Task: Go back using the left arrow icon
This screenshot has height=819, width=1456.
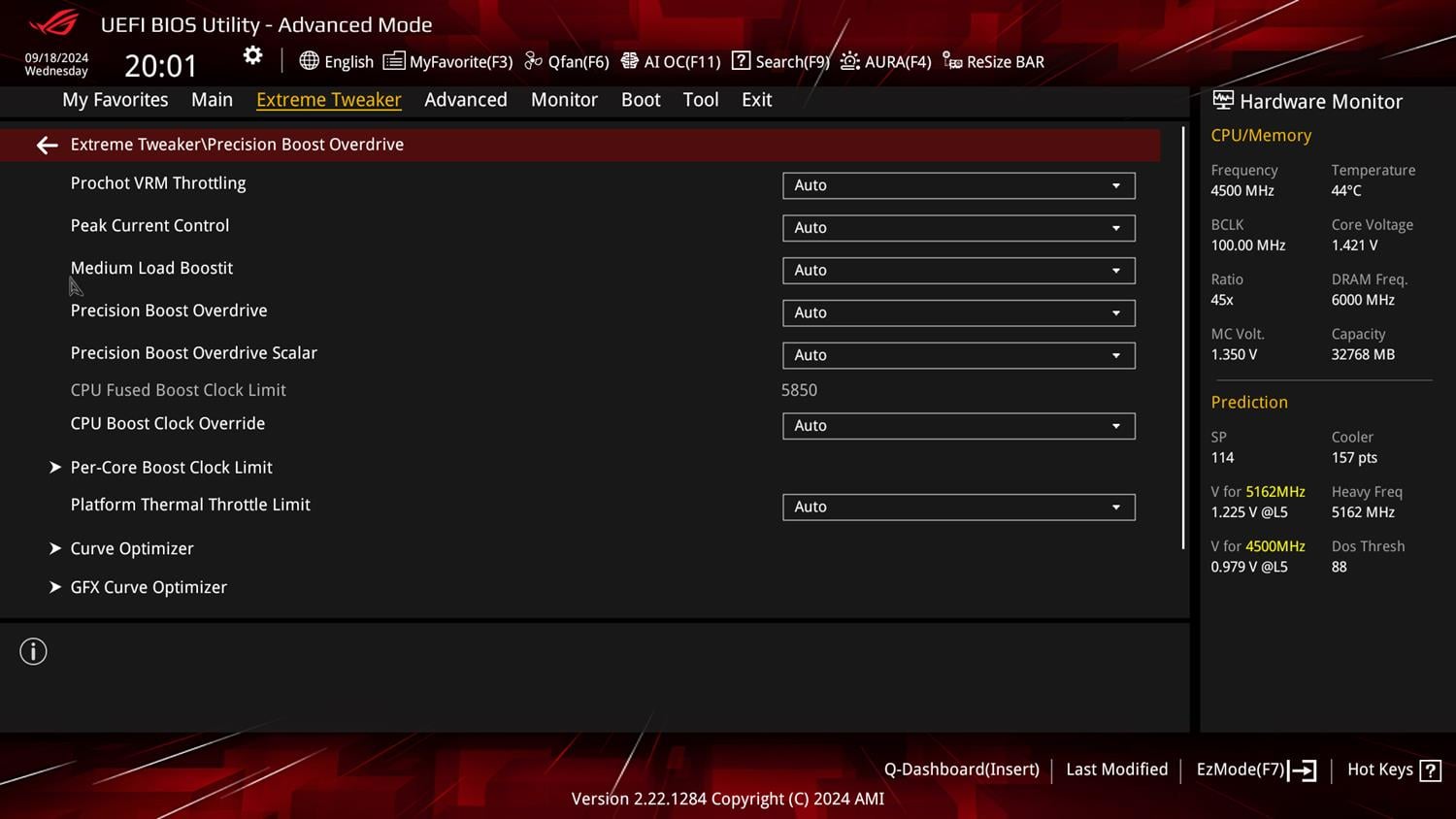Action: pyautogui.click(x=47, y=145)
